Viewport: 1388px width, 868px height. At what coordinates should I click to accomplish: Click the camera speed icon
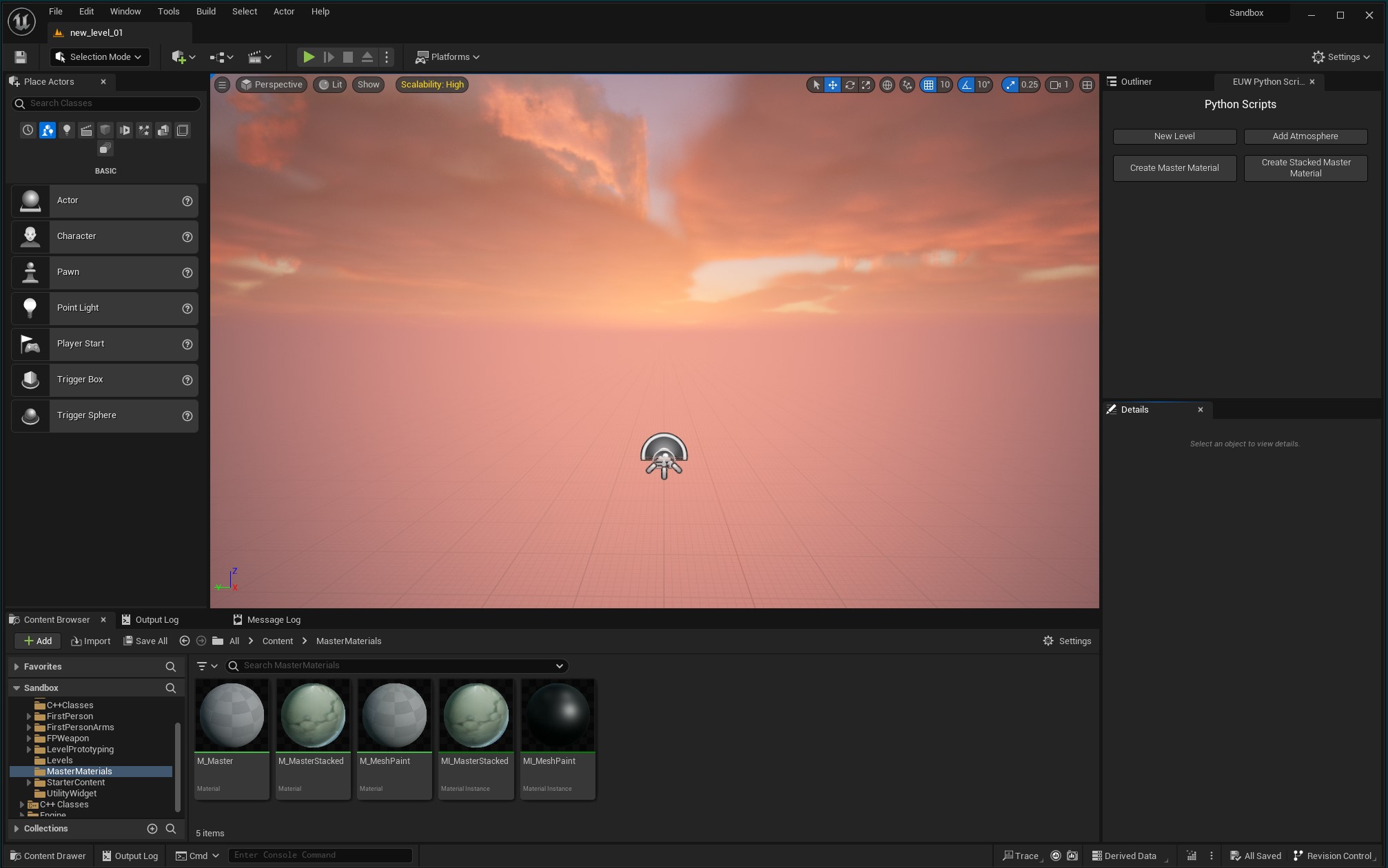point(1055,85)
